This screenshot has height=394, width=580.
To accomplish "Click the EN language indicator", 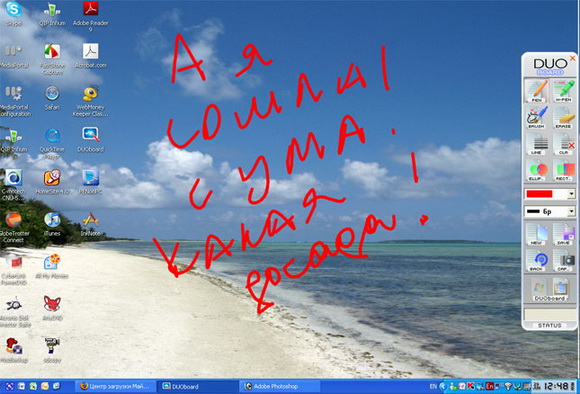I will (x=433, y=387).
